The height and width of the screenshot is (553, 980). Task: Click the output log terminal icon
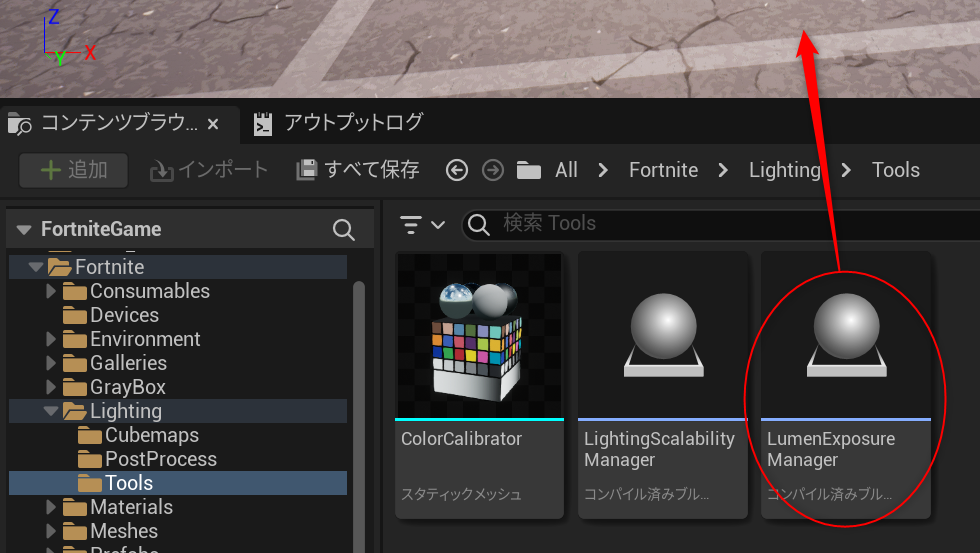tap(263, 124)
